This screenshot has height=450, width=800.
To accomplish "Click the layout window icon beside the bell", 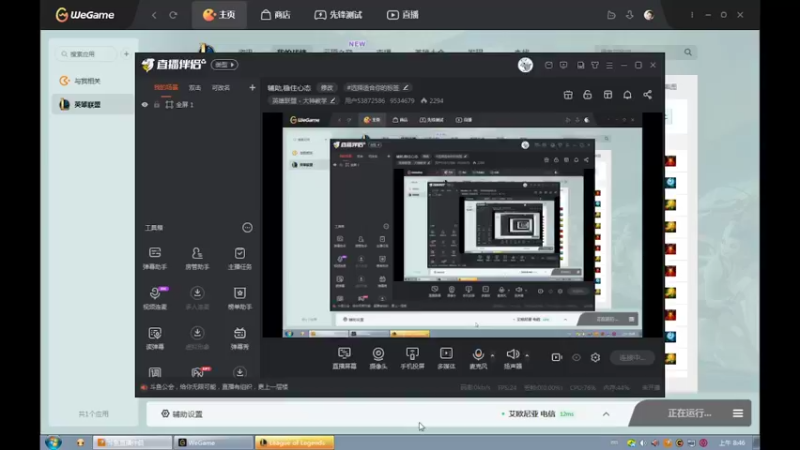I will (608, 95).
